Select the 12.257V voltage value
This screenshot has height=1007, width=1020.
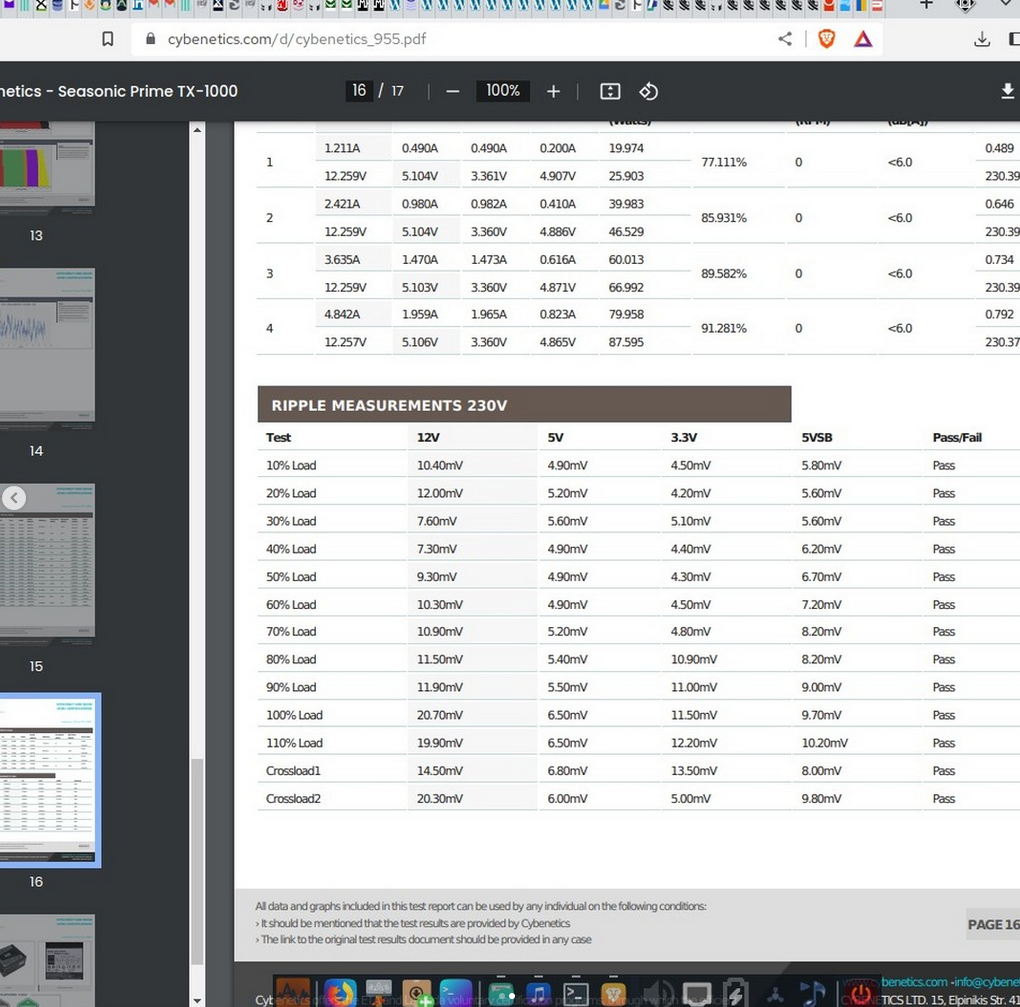(345, 342)
